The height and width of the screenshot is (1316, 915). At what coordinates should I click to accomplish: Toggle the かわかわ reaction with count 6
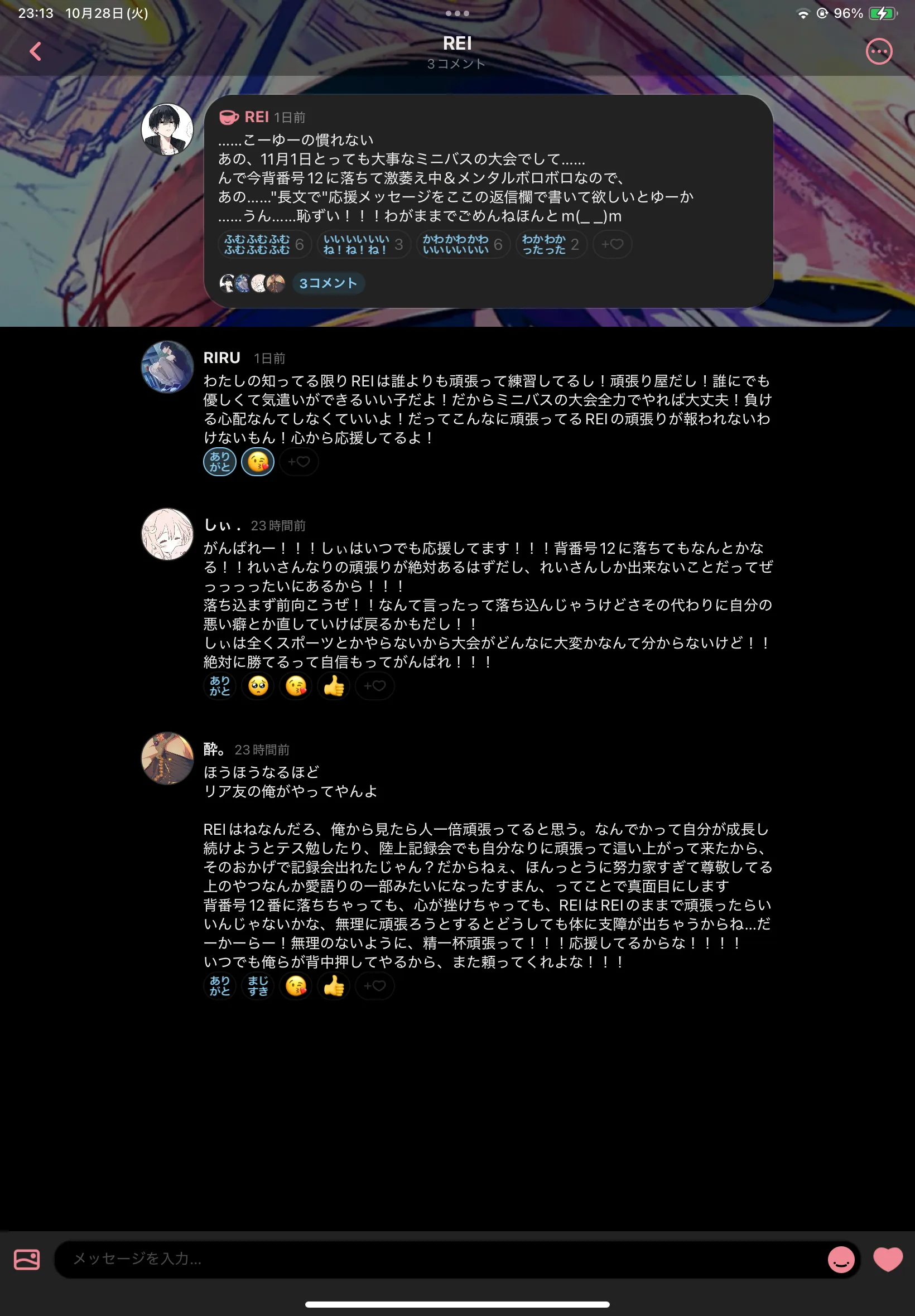coord(463,245)
